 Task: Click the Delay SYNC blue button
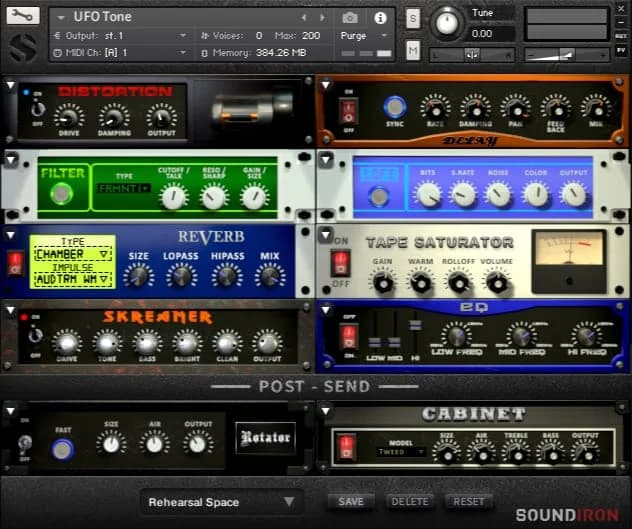tap(394, 105)
